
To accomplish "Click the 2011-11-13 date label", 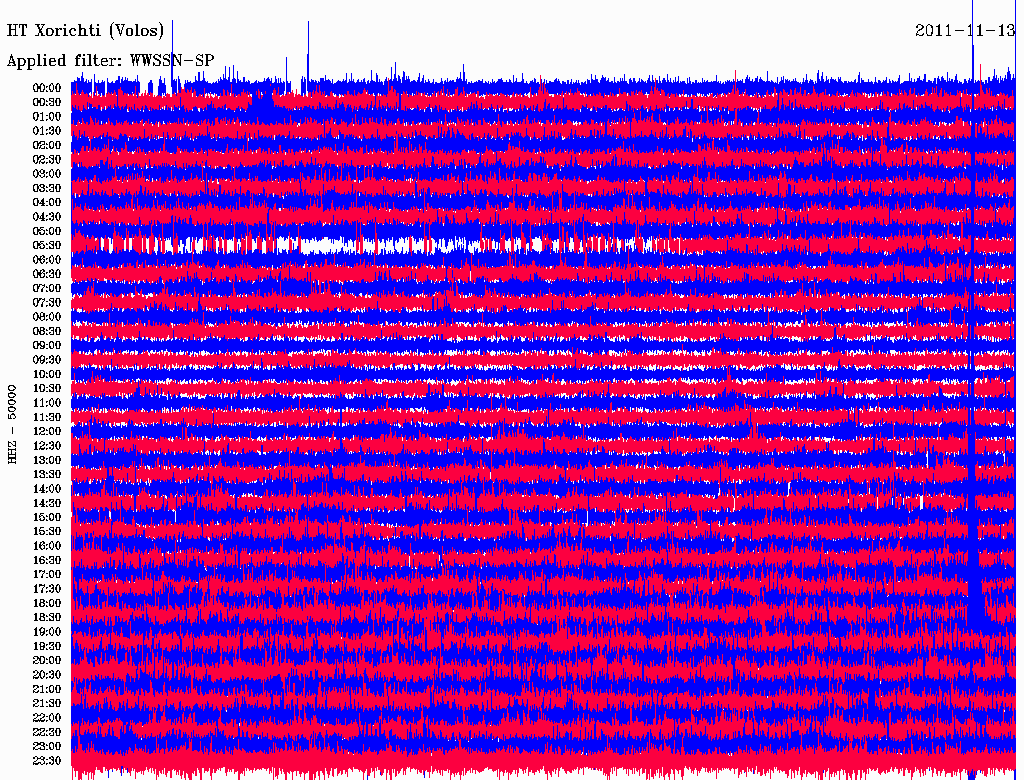I will tap(965, 31).
